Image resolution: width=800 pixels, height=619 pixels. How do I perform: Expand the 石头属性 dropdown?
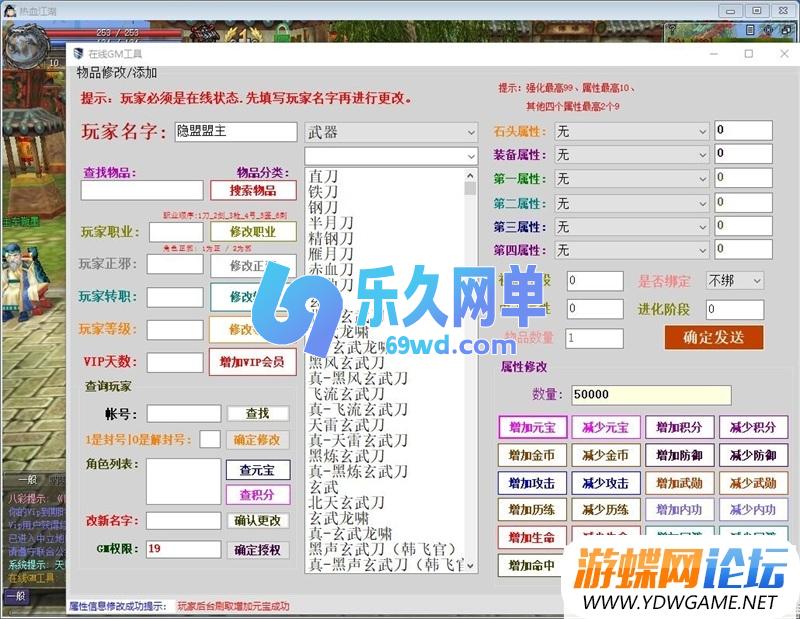coord(632,132)
